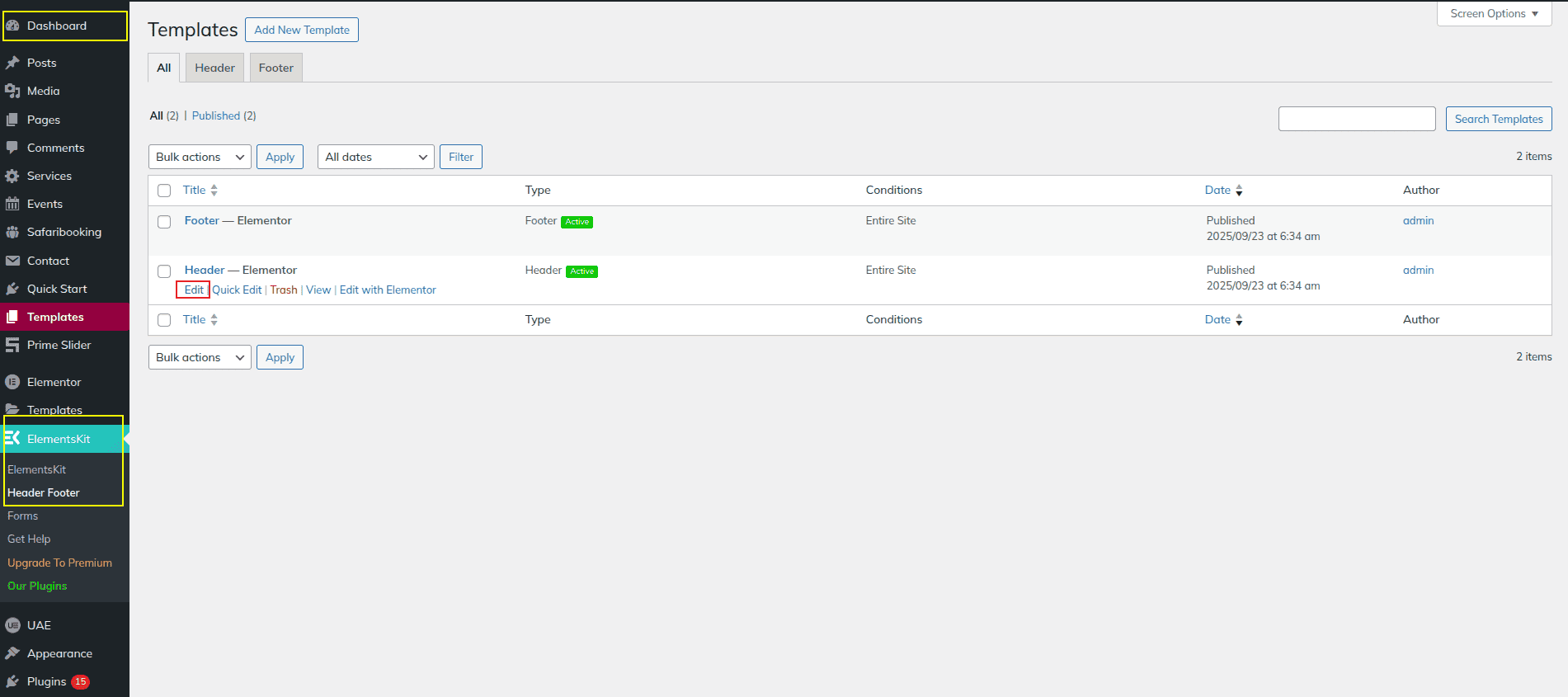The width and height of the screenshot is (1568, 697).
Task: Click the Contact envelope icon
Action: (12, 261)
